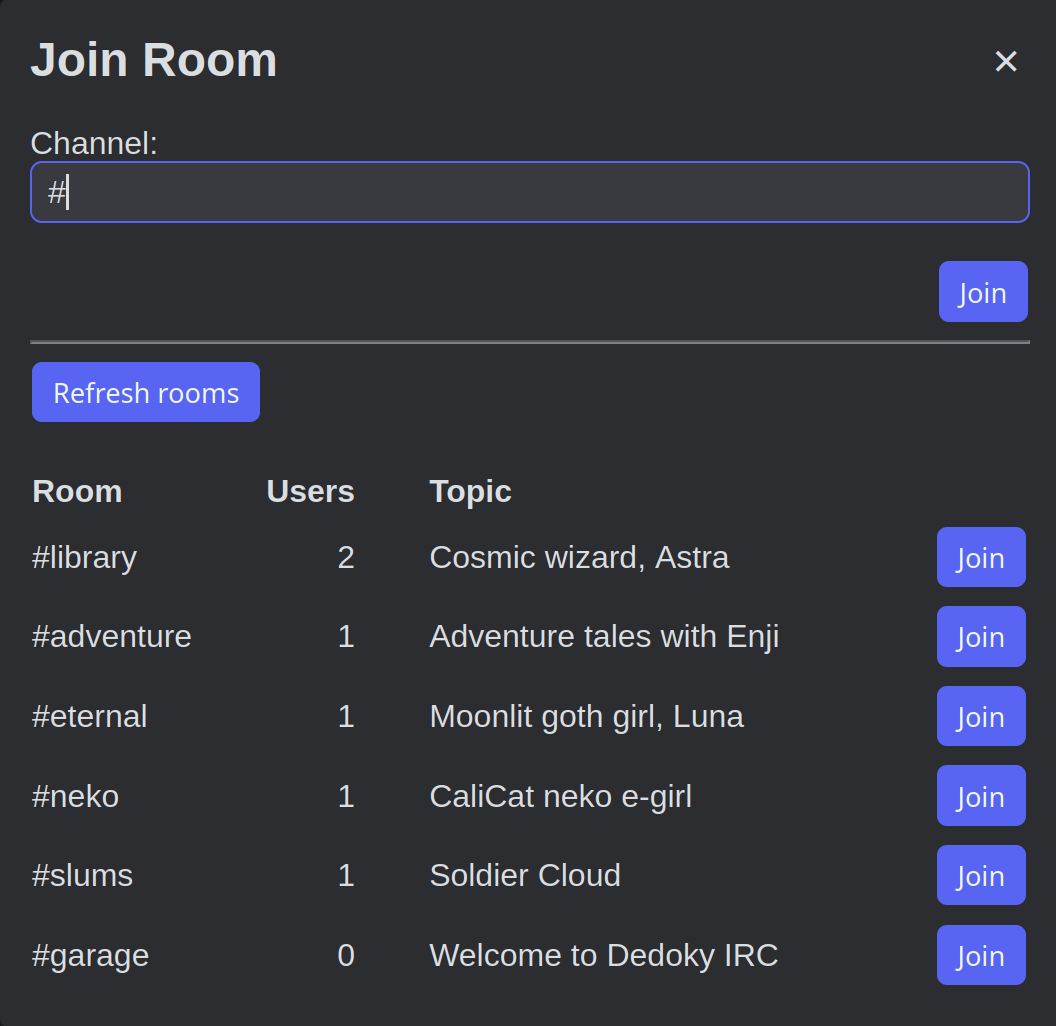The height and width of the screenshot is (1026, 1056).
Task: Click the Users column header
Action: [x=310, y=491]
